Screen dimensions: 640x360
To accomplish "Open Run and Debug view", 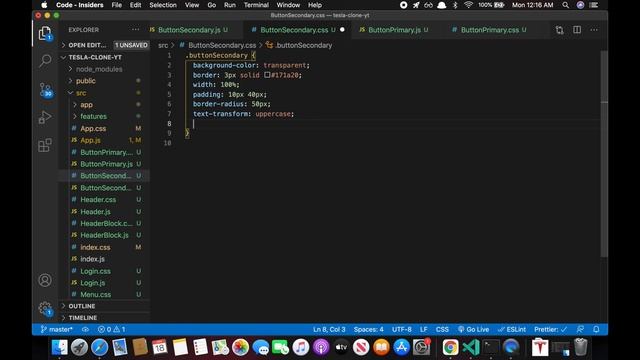I will point(45,118).
